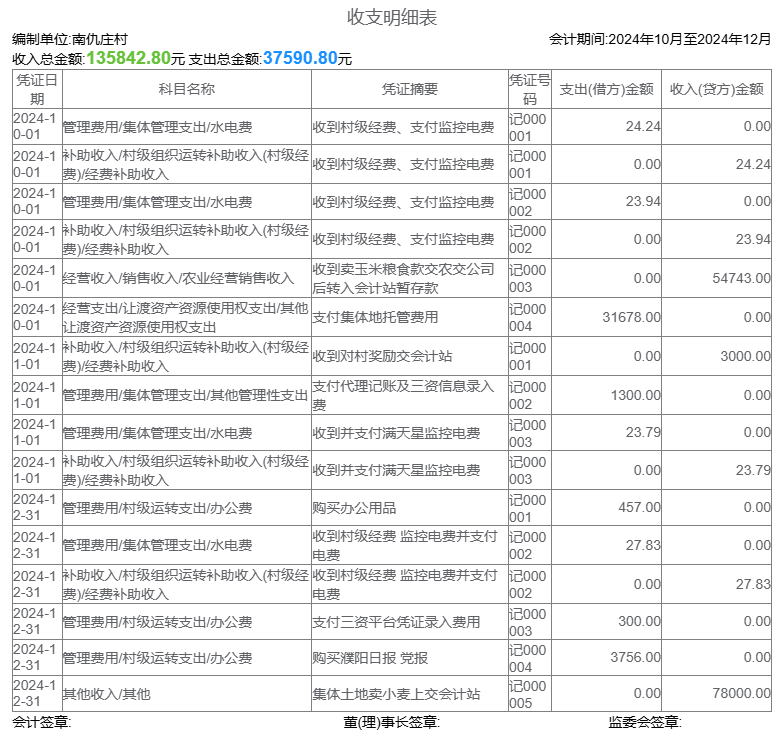Click the 监委会签章 signature label
Viewport: 781px width, 741px height.
tap(644, 723)
